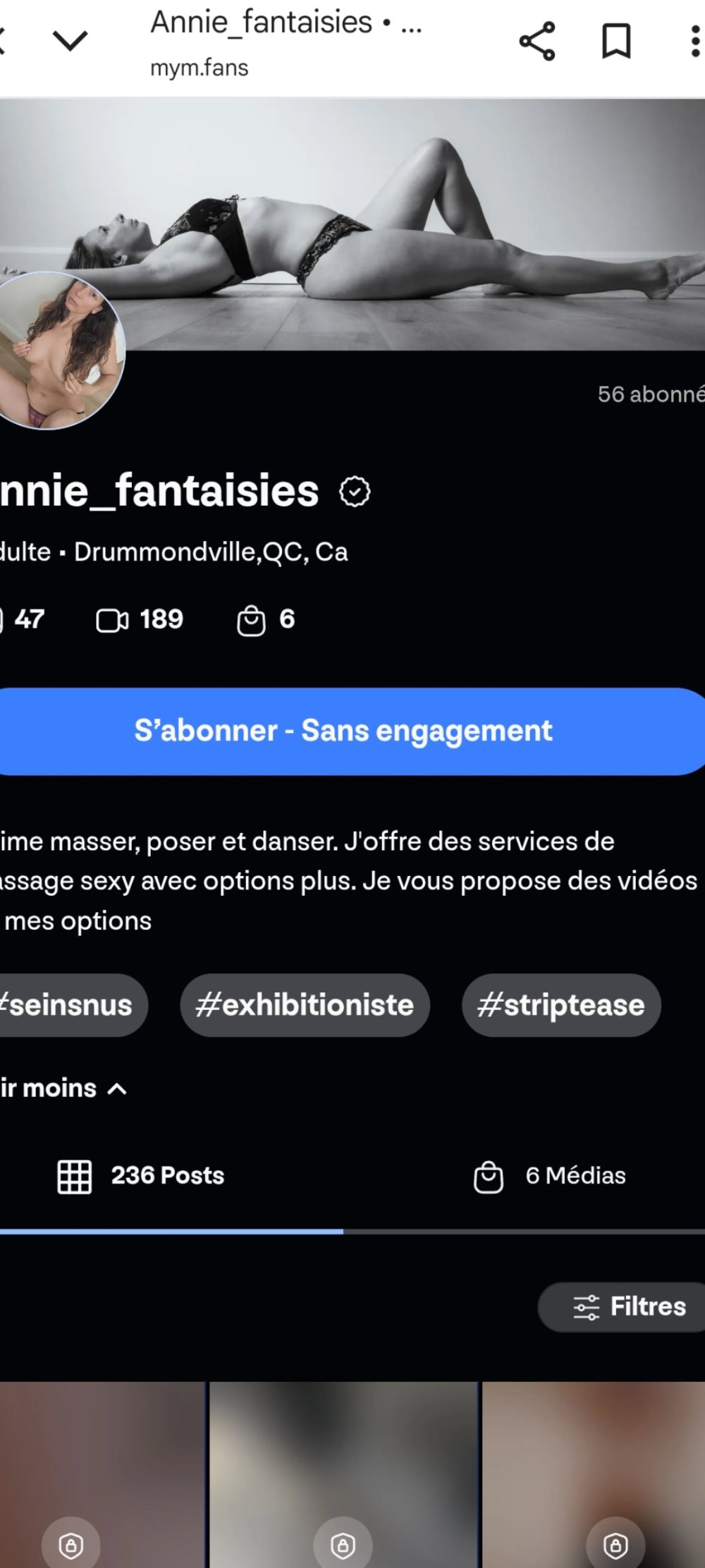
Task: Tap the mym.fans address in the title bar
Action: click(x=200, y=68)
